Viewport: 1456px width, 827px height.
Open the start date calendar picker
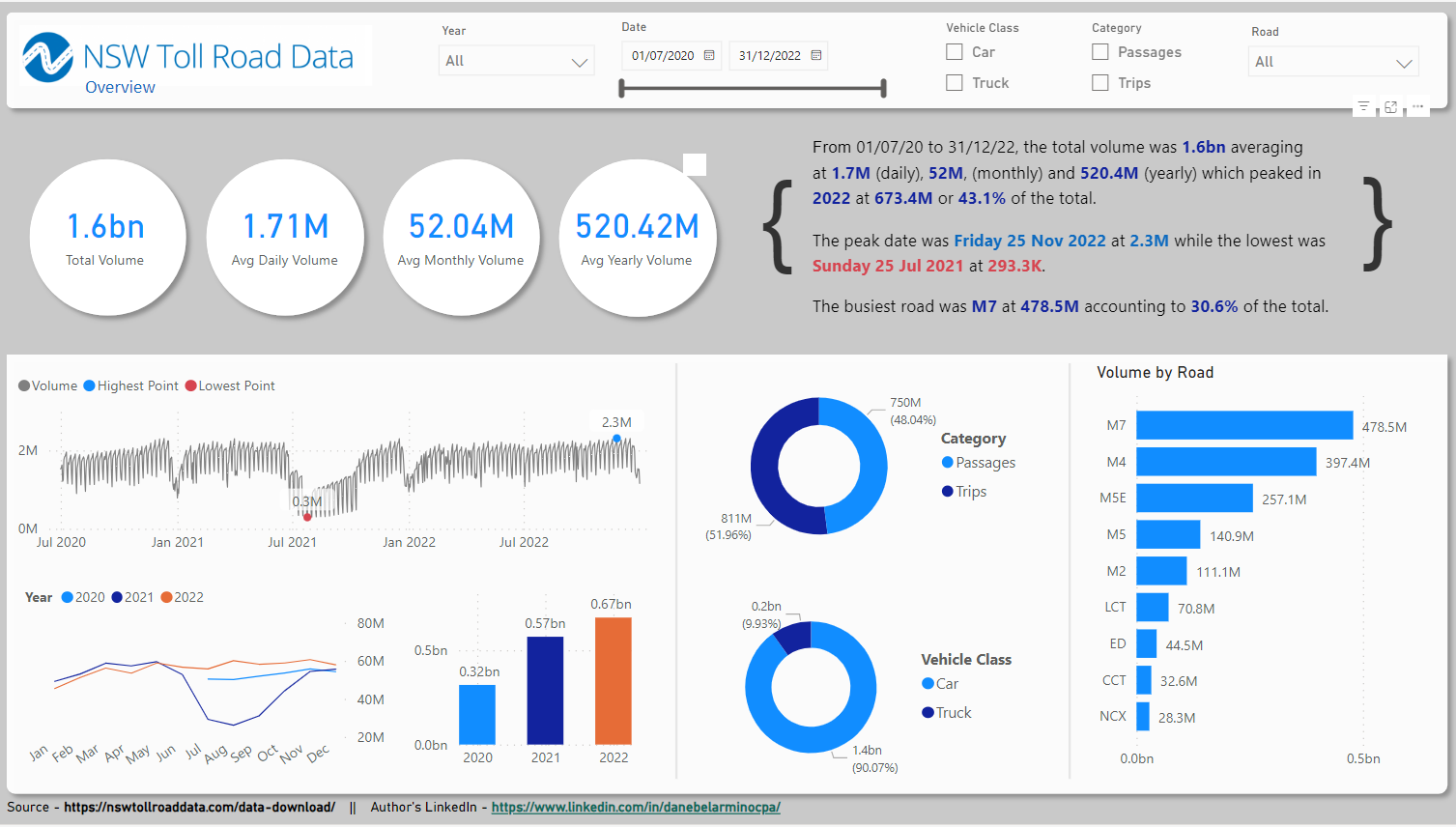tap(709, 56)
